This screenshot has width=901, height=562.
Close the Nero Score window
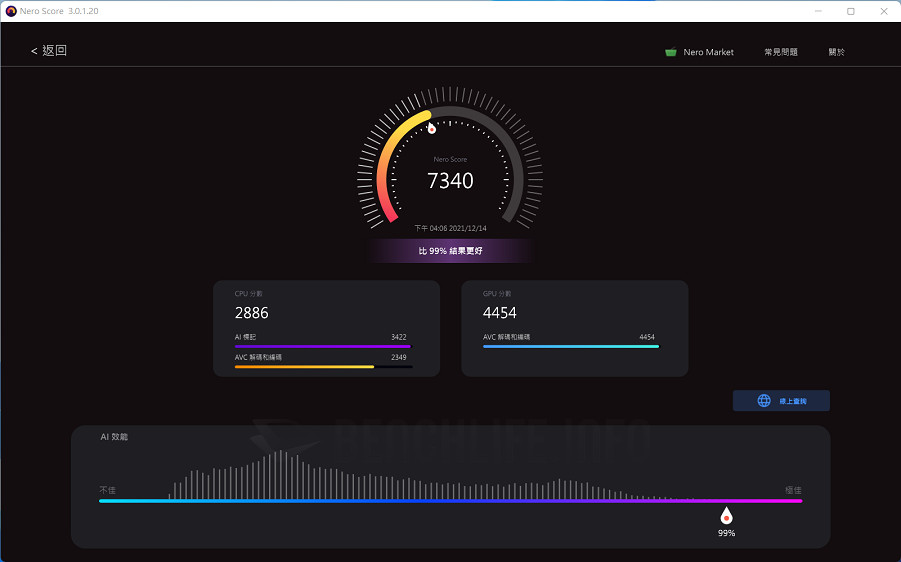(884, 11)
